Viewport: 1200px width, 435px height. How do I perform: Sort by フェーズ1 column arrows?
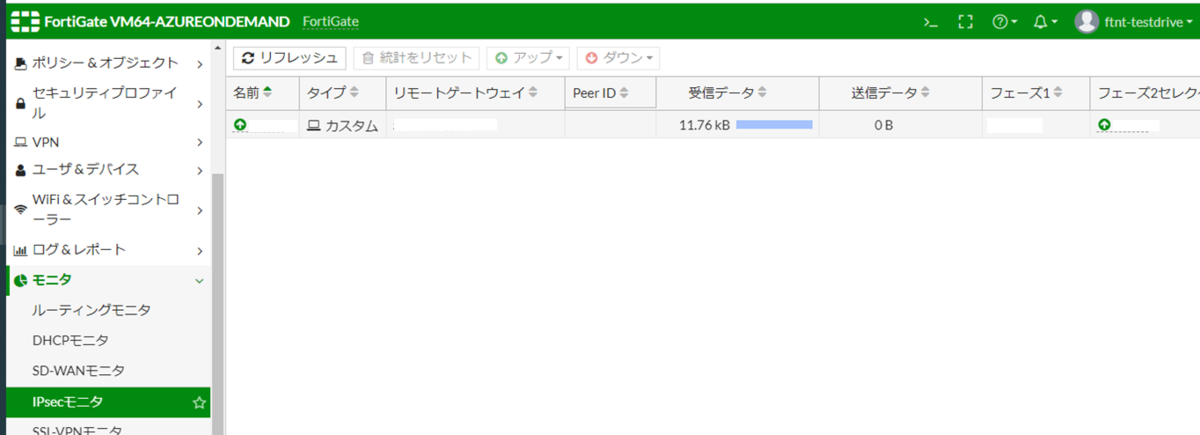1059,93
